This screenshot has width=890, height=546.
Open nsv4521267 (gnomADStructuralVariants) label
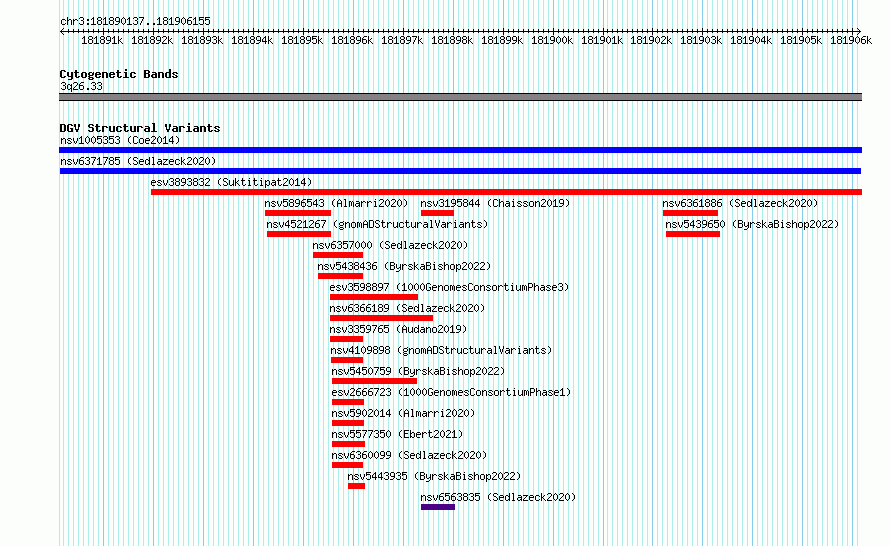(377, 224)
